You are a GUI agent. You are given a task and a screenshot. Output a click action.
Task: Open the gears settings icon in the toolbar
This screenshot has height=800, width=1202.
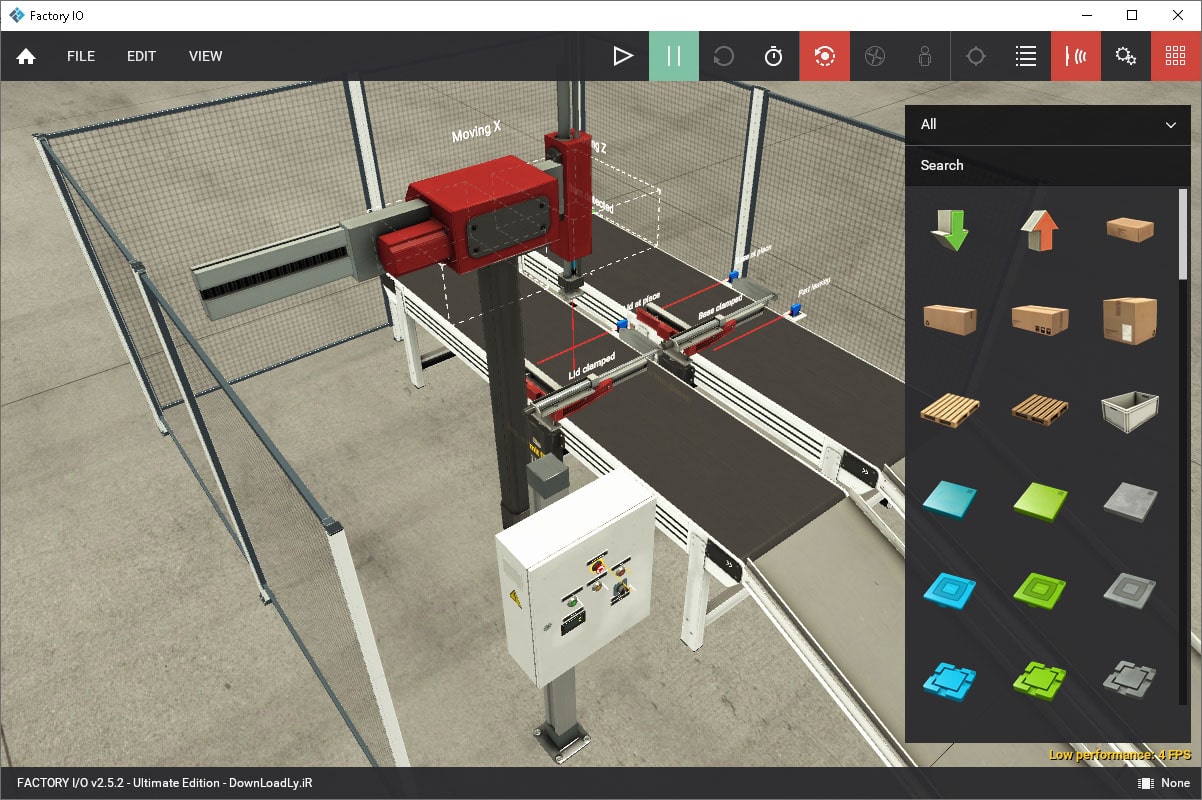1126,56
